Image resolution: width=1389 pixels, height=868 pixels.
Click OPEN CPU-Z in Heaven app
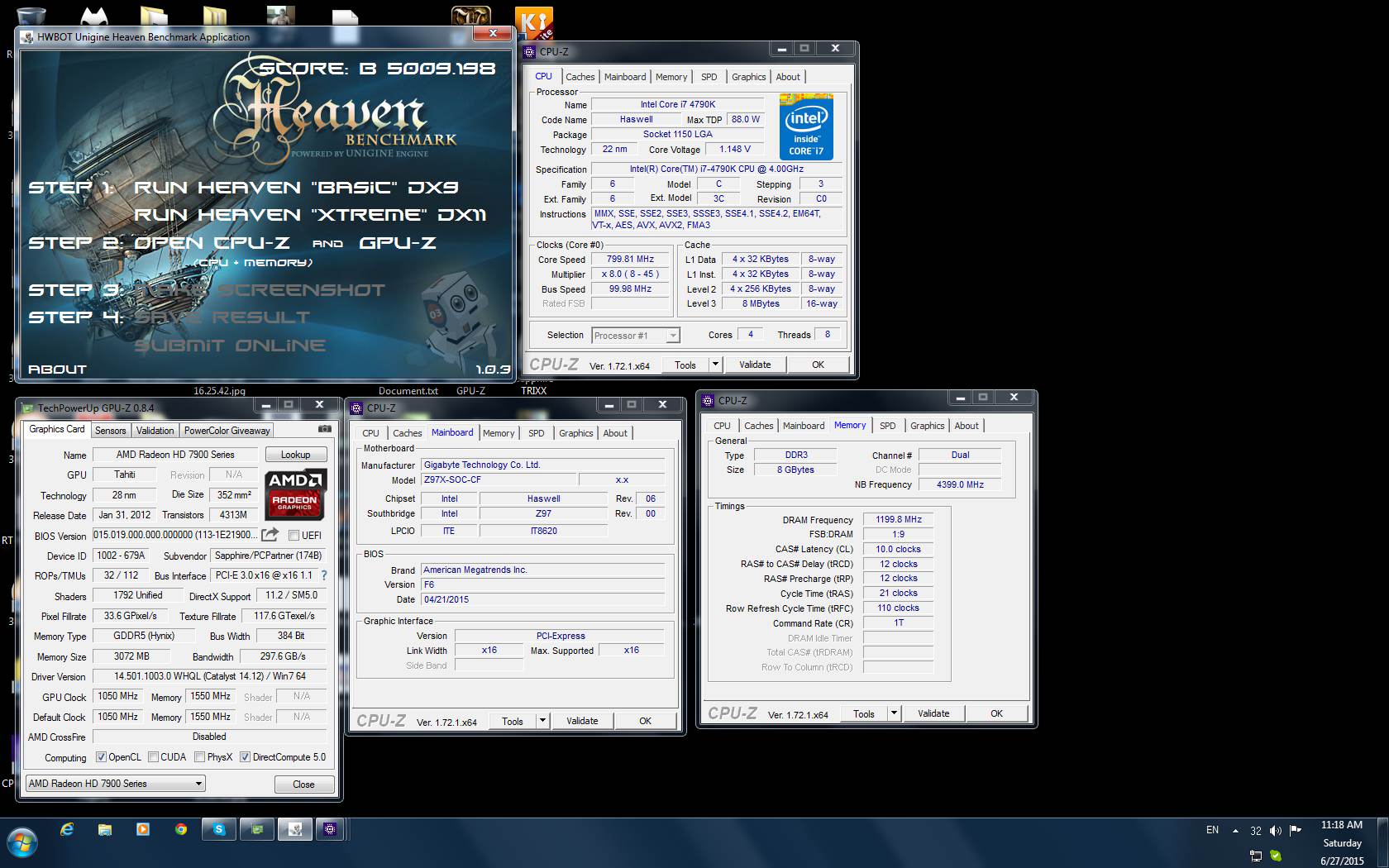(212, 243)
